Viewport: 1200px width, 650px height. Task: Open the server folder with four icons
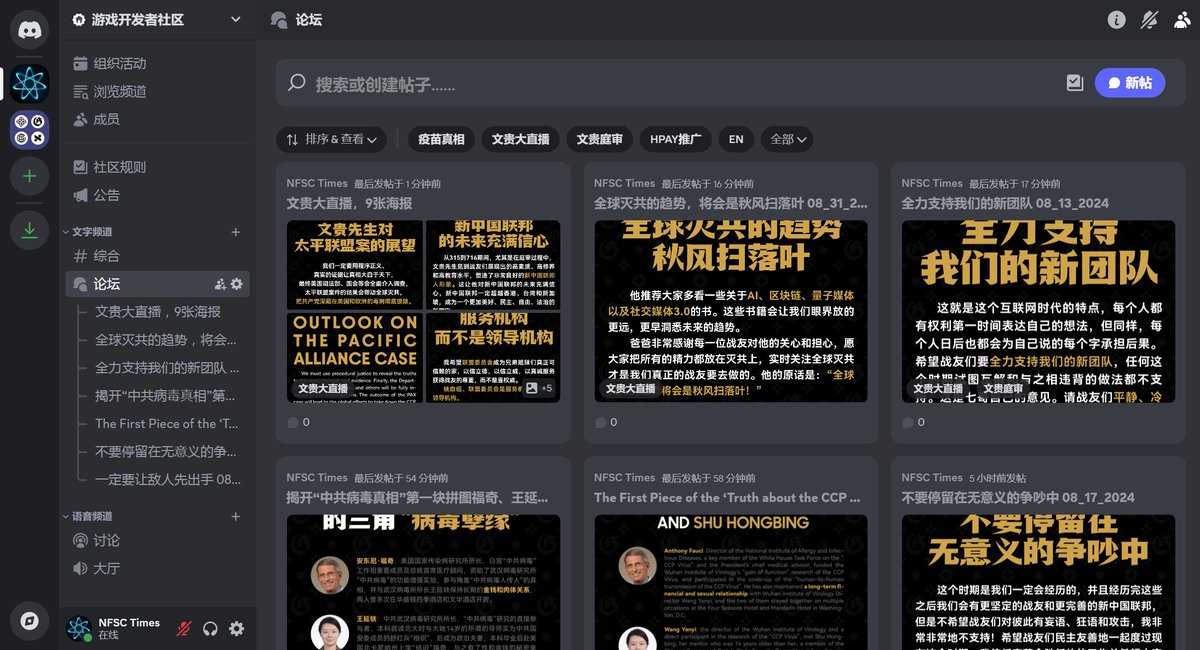point(30,130)
